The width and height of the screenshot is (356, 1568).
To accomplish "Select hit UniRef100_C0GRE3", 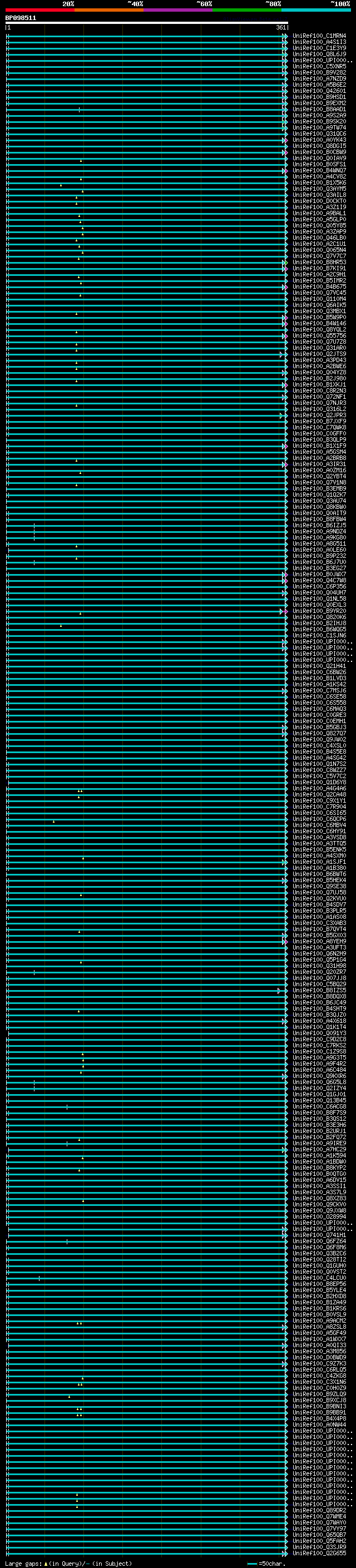I will pyautogui.click(x=319, y=715).
